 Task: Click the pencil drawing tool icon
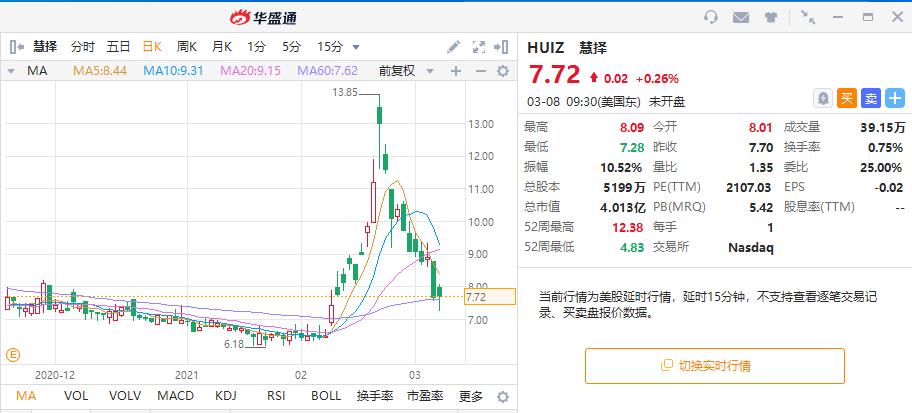[454, 47]
